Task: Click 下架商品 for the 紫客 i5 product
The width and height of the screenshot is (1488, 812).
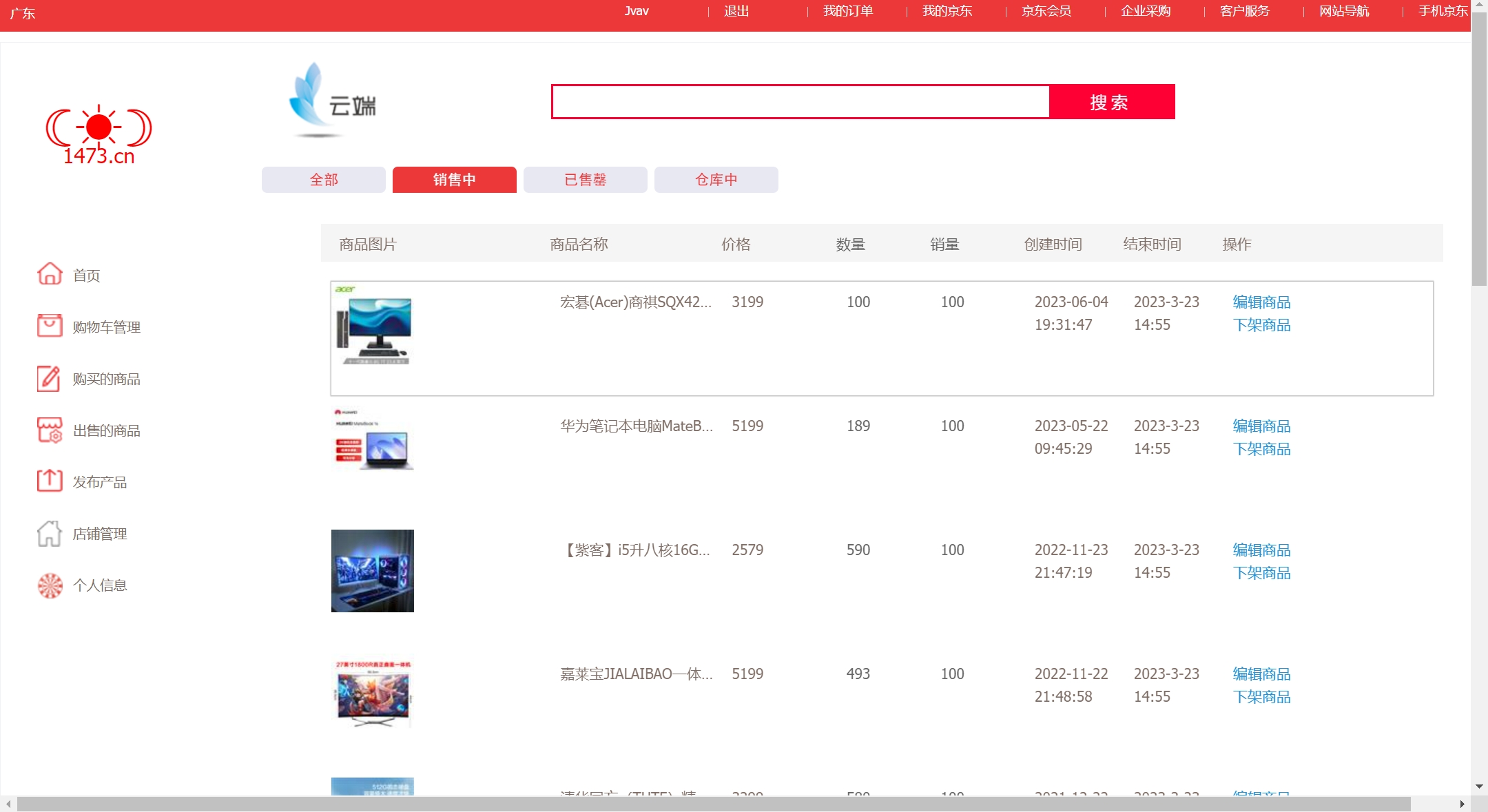Action: tap(1262, 573)
